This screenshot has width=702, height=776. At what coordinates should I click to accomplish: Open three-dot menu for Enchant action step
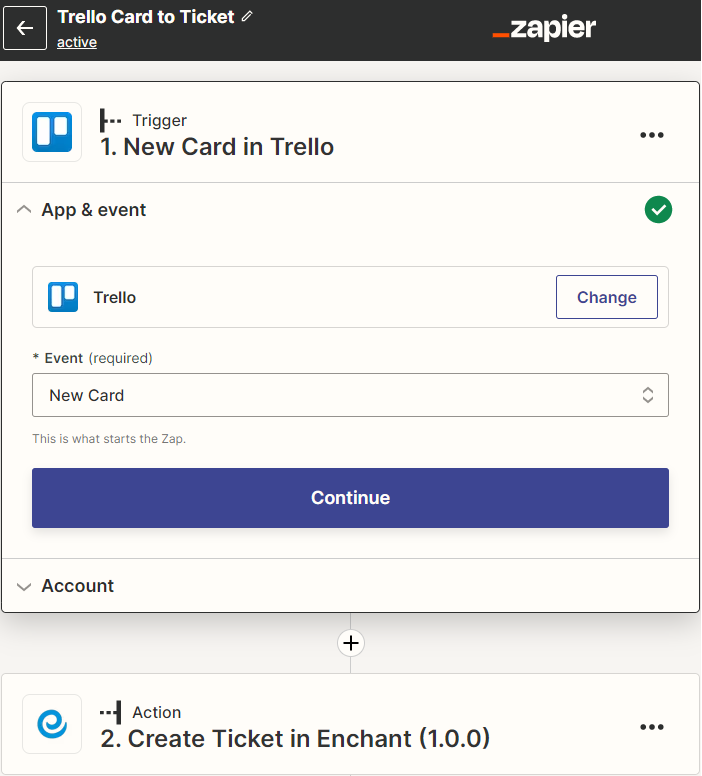tap(652, 727)
